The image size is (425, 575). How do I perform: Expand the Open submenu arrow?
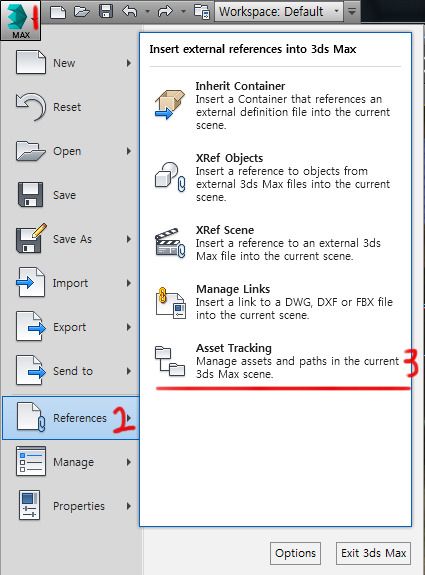click(129, 151)
